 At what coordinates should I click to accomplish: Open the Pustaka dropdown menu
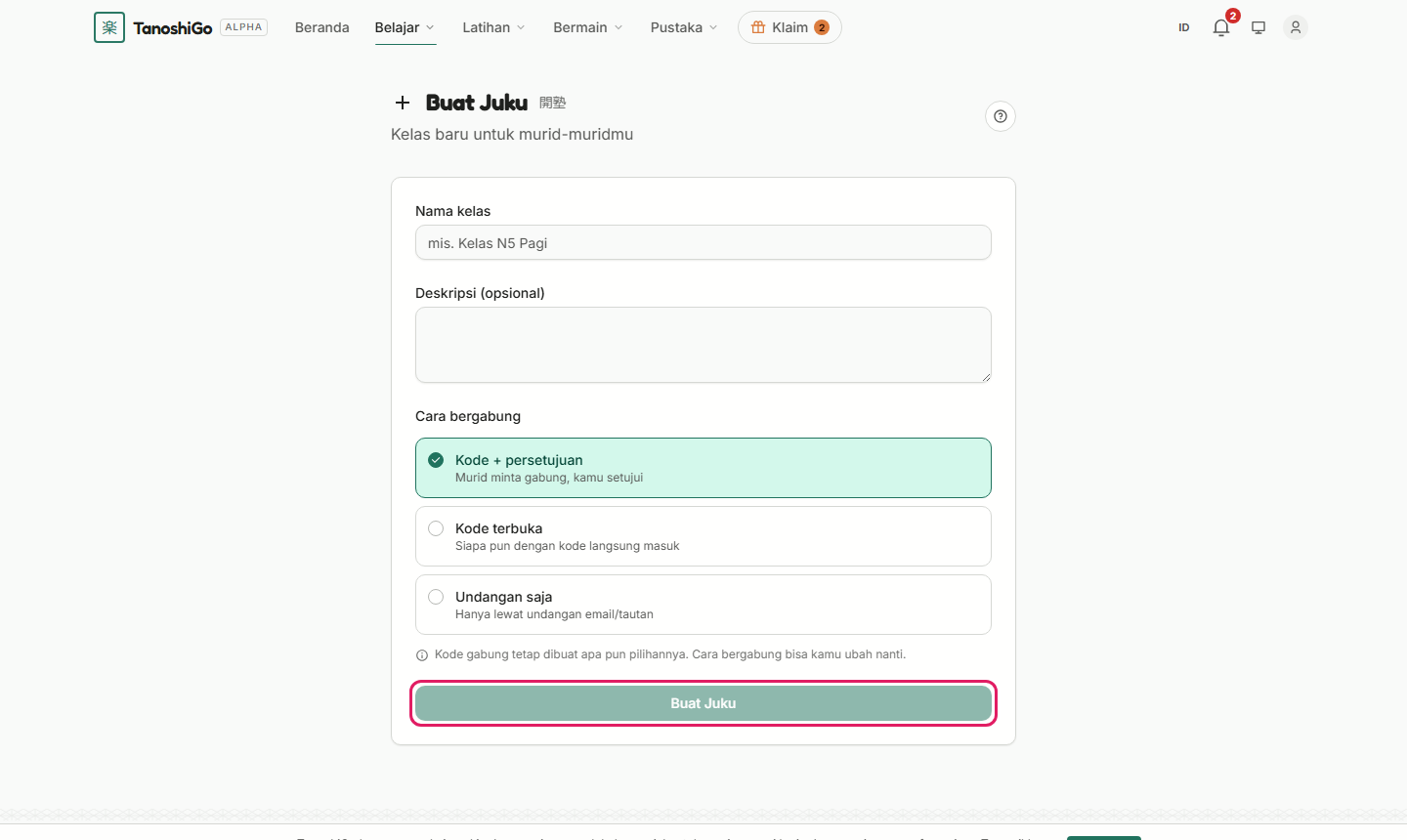[x=684, y=27]
